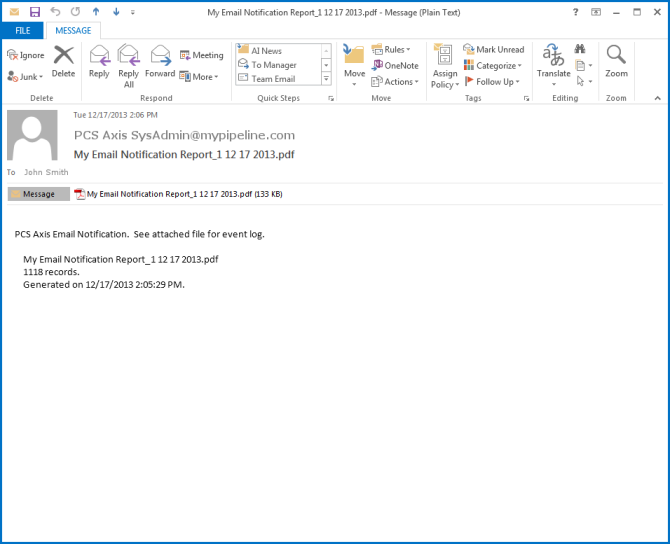Open the Select cursor dropdown
This screenshot has width=670, height=544.
584,81
